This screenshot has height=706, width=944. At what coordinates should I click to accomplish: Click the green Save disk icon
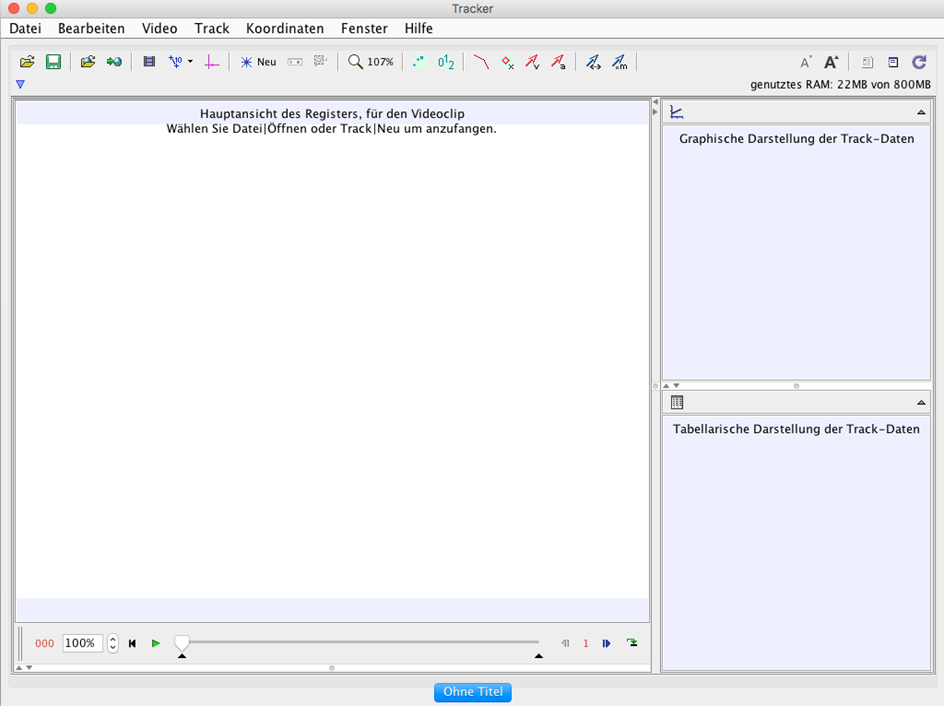pos(54,61)
